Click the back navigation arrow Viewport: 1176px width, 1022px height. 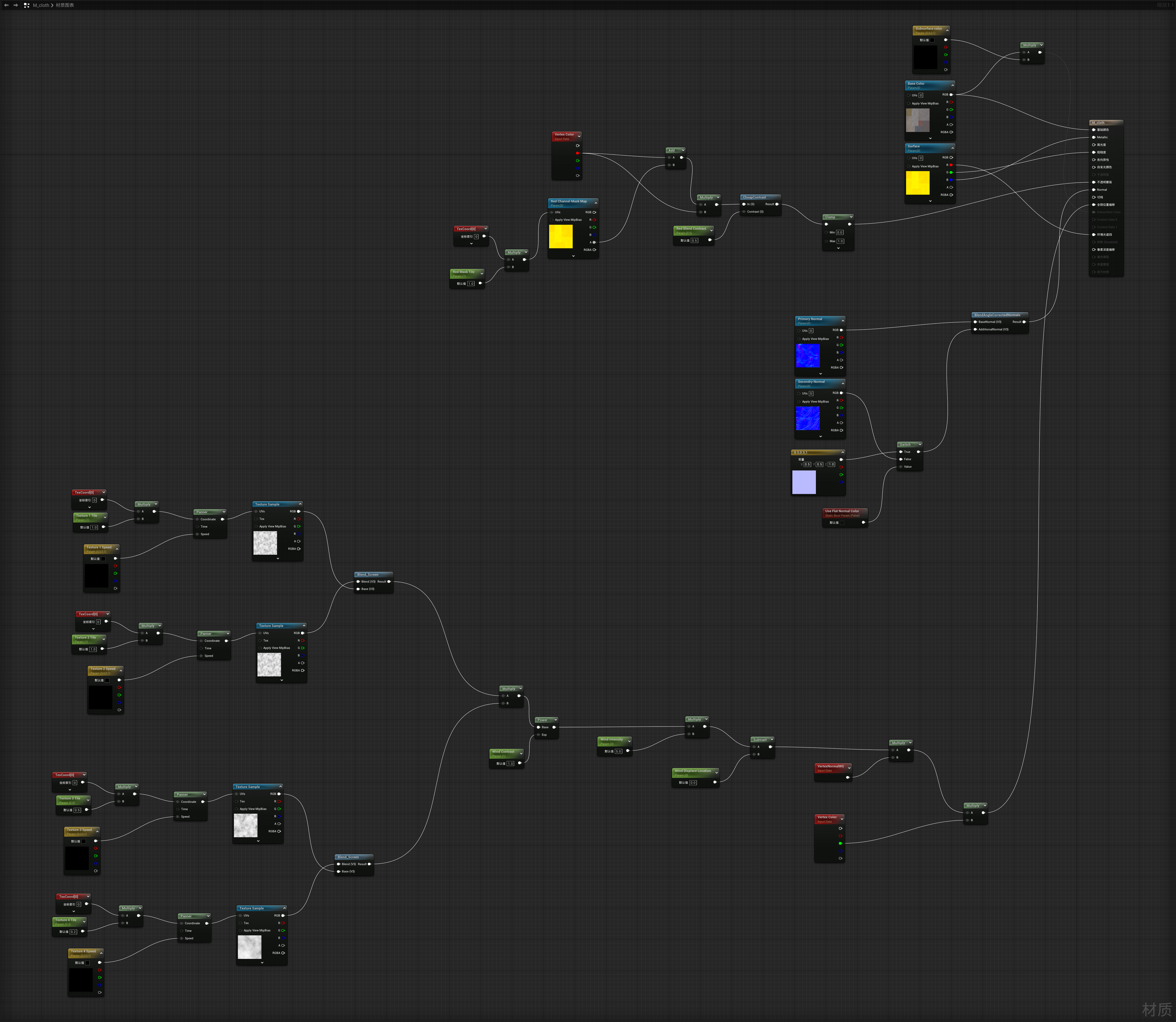(x=6, y=5)
